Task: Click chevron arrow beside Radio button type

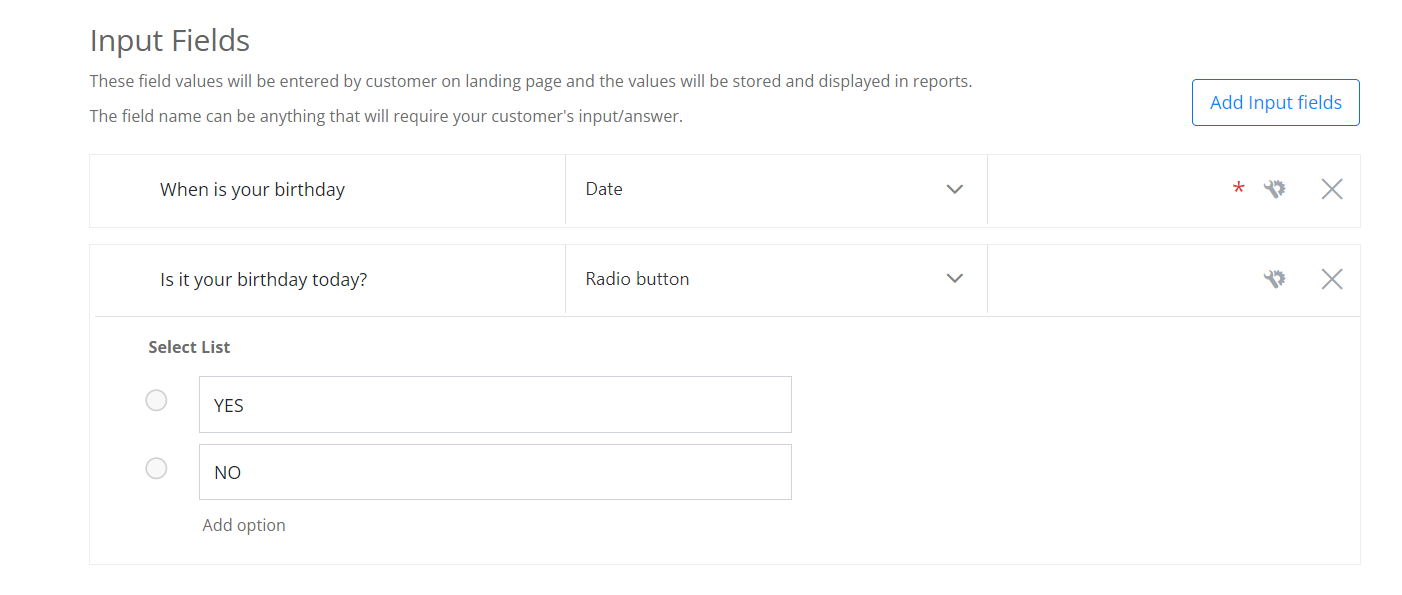Action: pos(954,279)
